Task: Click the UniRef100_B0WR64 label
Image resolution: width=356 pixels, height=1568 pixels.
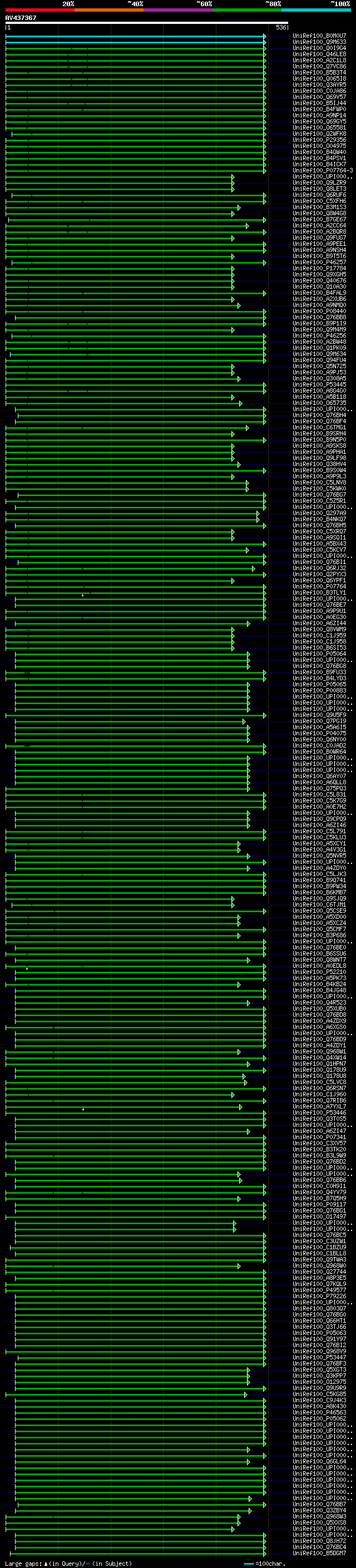Action: point(319,752)
